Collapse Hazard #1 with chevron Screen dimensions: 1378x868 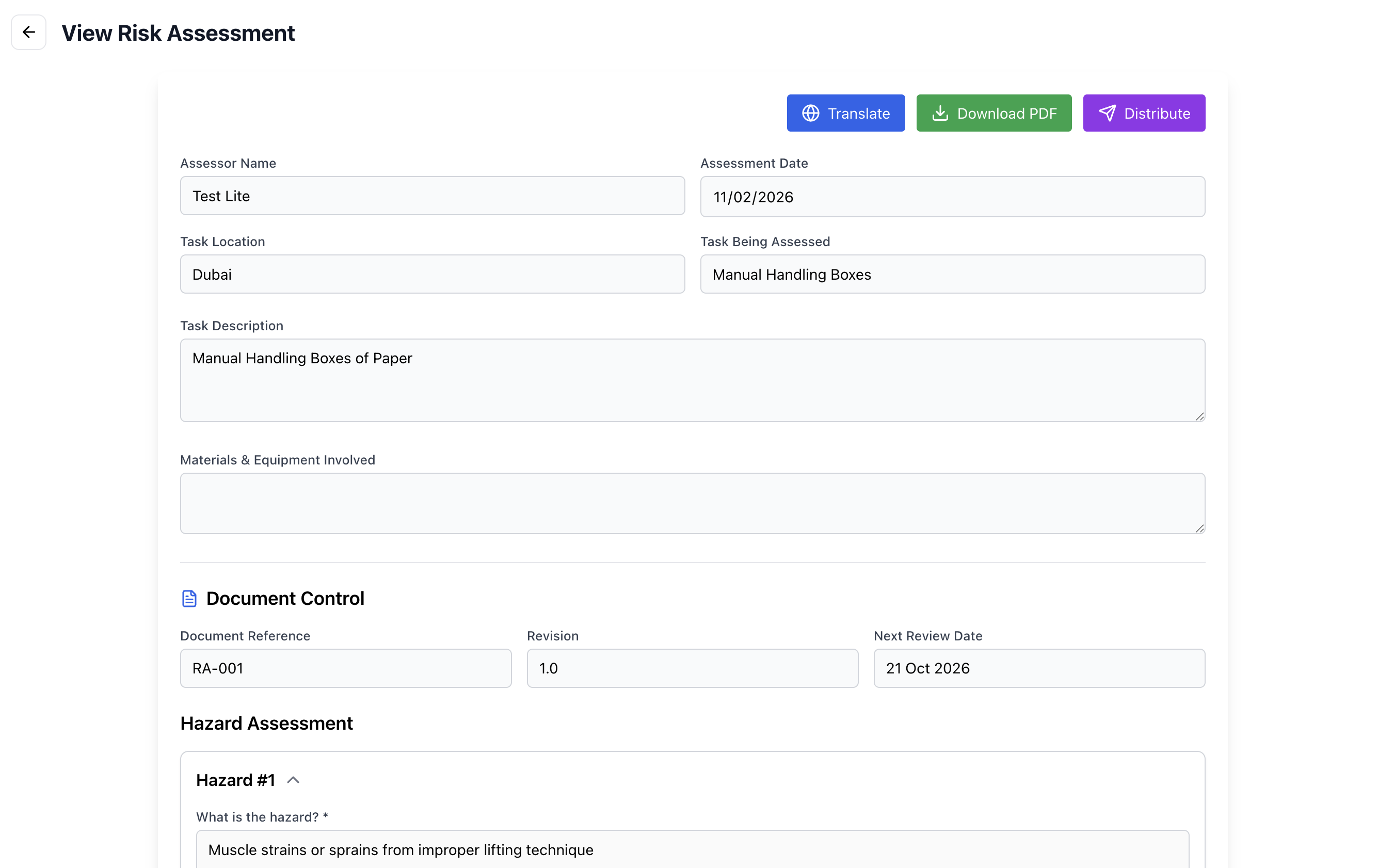[293, 780]
